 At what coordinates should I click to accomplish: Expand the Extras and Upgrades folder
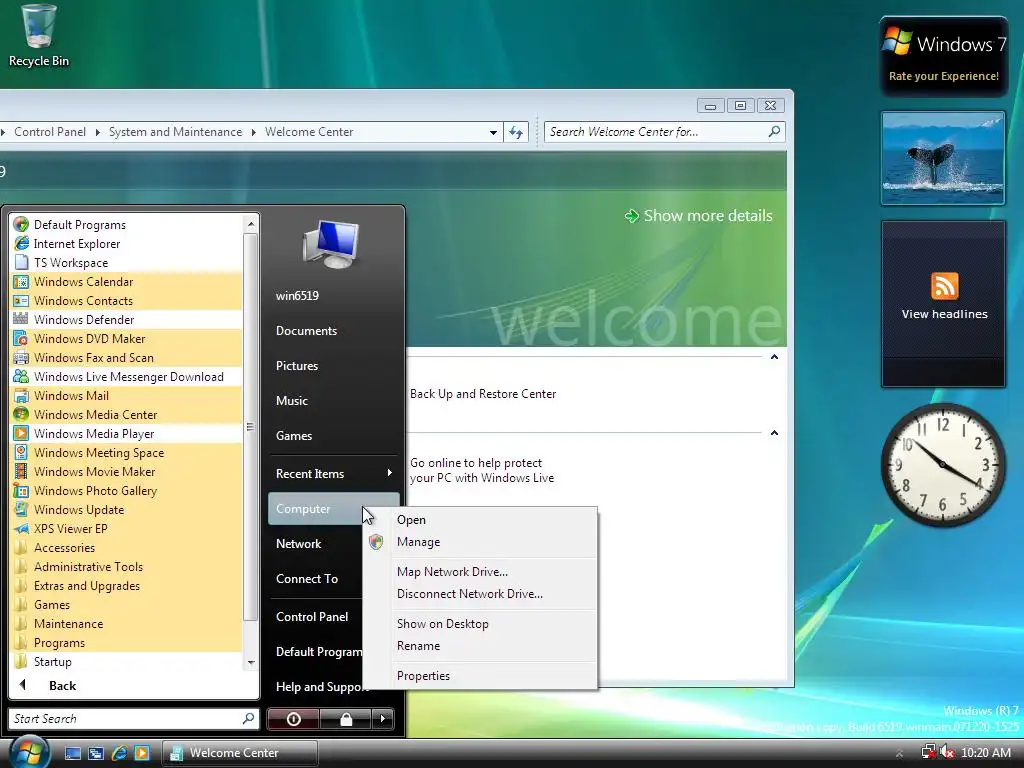point(86,586)
